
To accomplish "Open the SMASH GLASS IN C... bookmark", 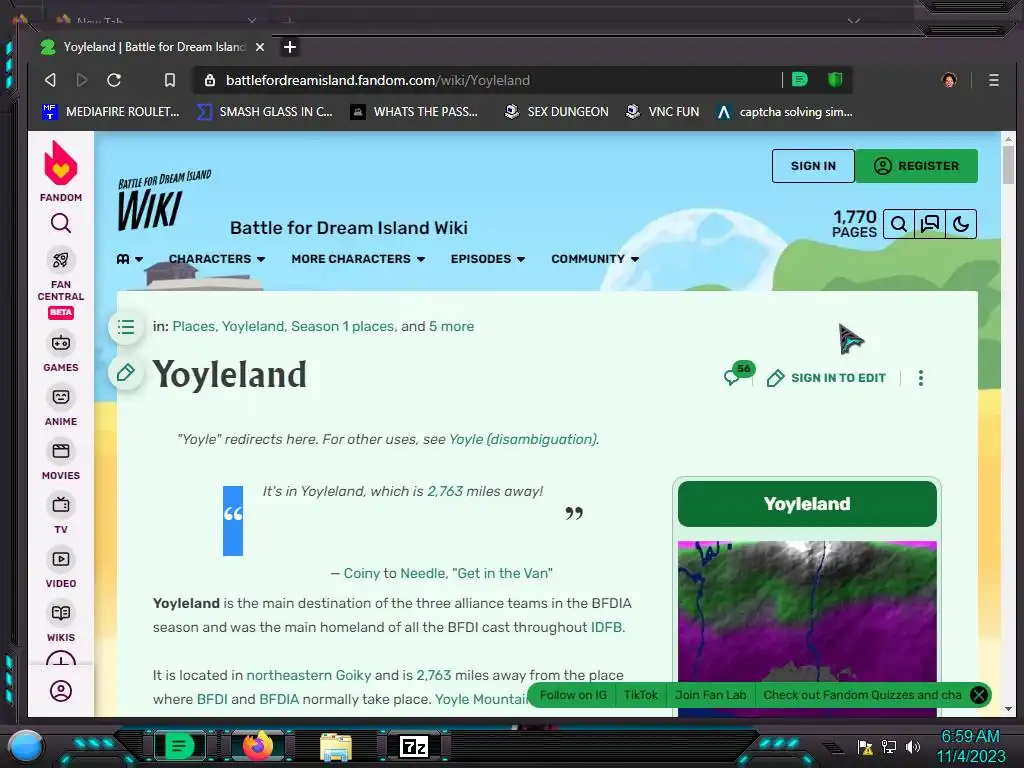I will point(265,112).
